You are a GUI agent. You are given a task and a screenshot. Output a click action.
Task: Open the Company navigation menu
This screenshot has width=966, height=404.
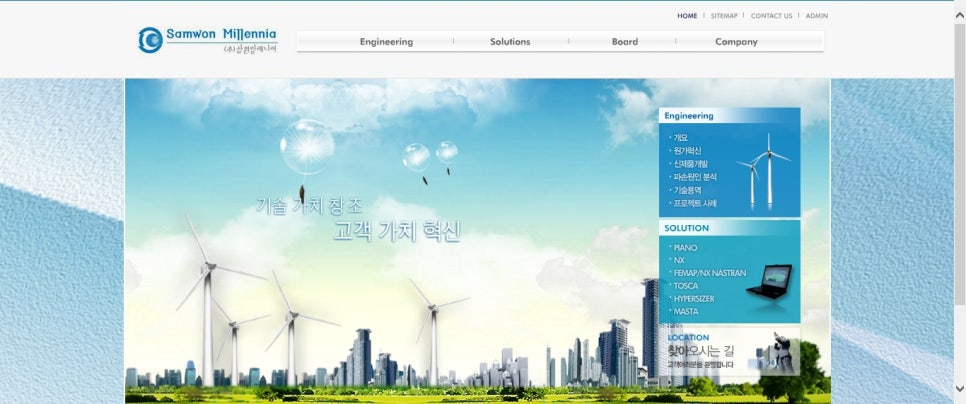[736, 42]
